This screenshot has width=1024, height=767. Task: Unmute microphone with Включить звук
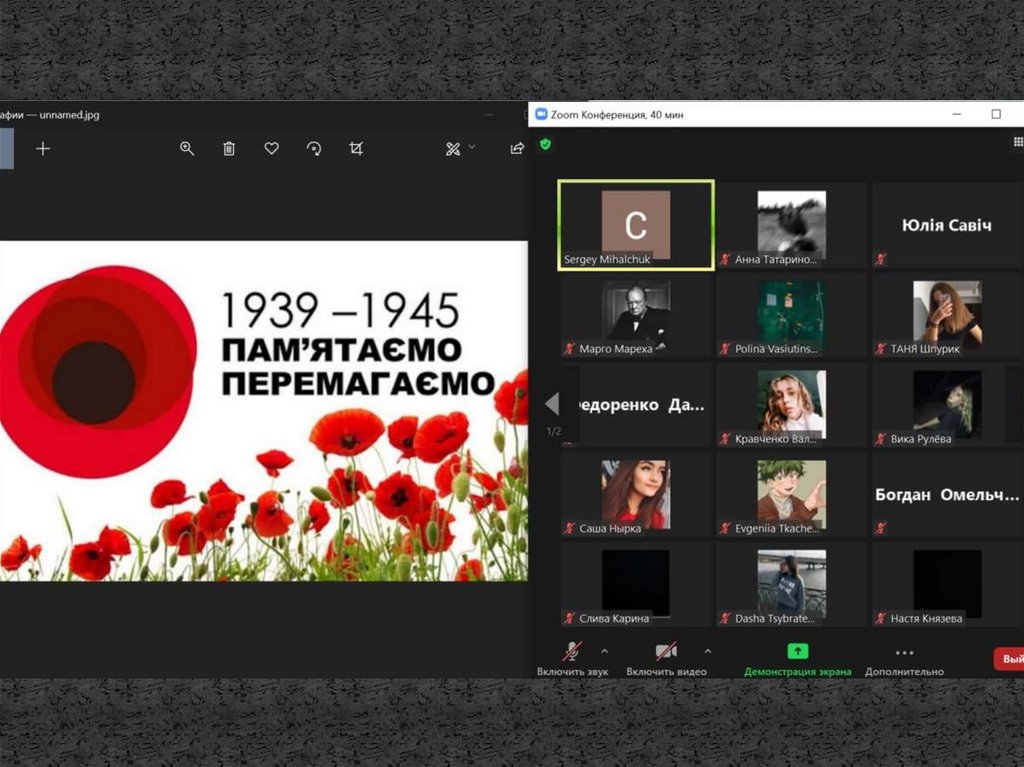[572, 653]
